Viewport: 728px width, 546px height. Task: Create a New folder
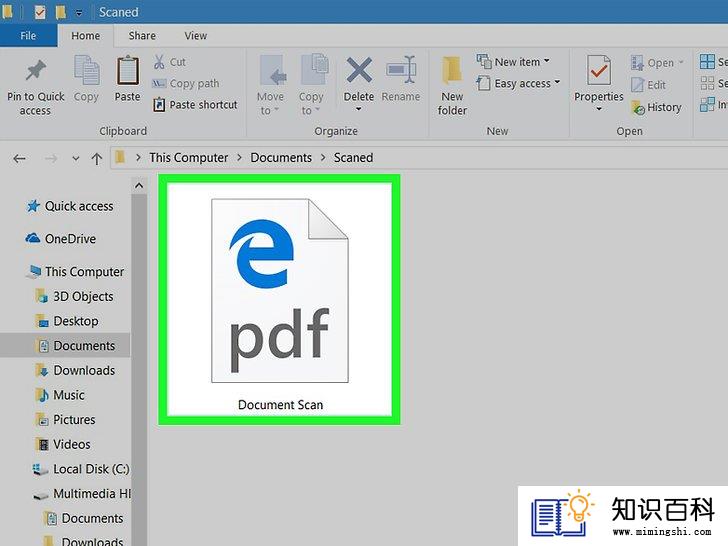tap(452, 86)
